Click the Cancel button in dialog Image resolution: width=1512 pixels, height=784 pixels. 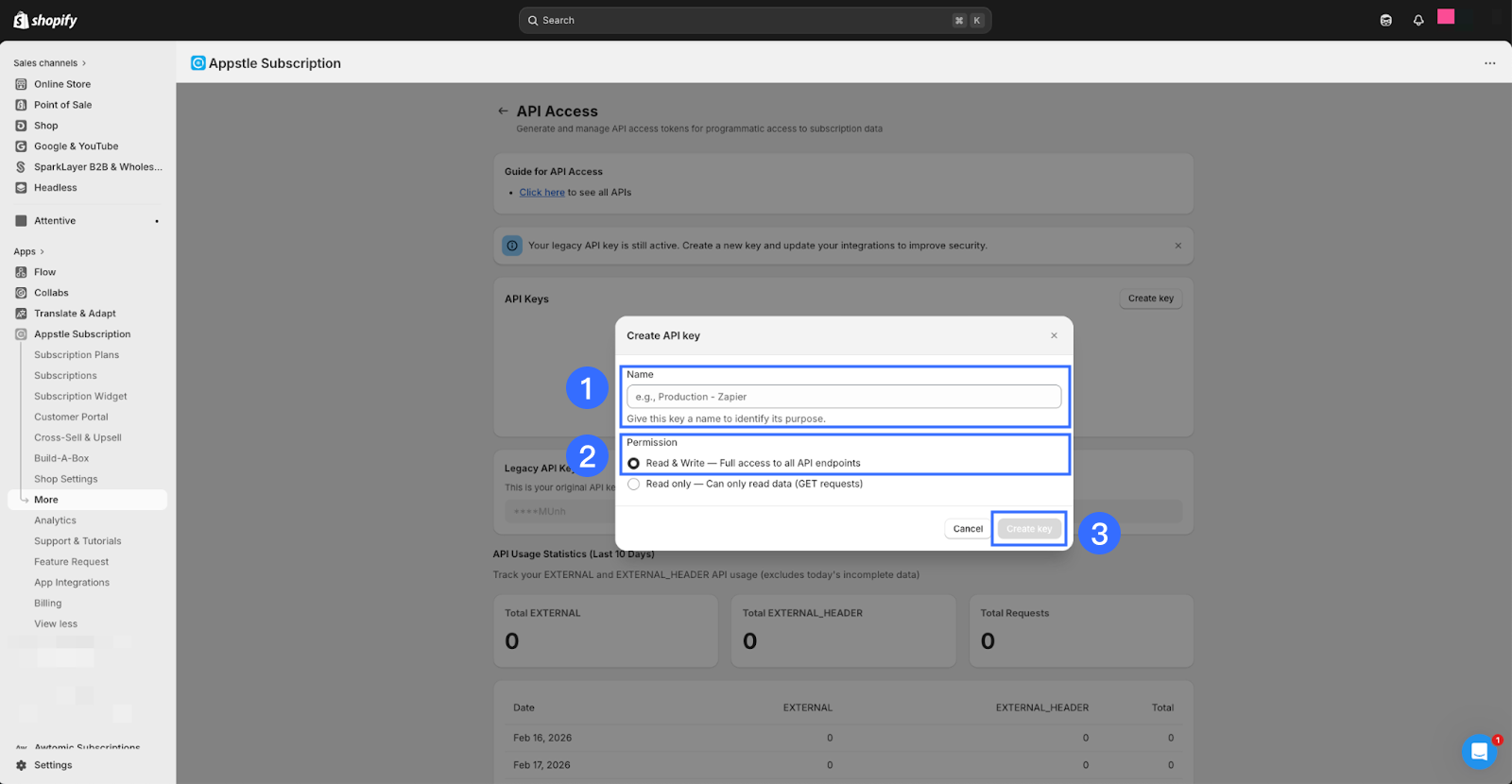click(967, 529)
